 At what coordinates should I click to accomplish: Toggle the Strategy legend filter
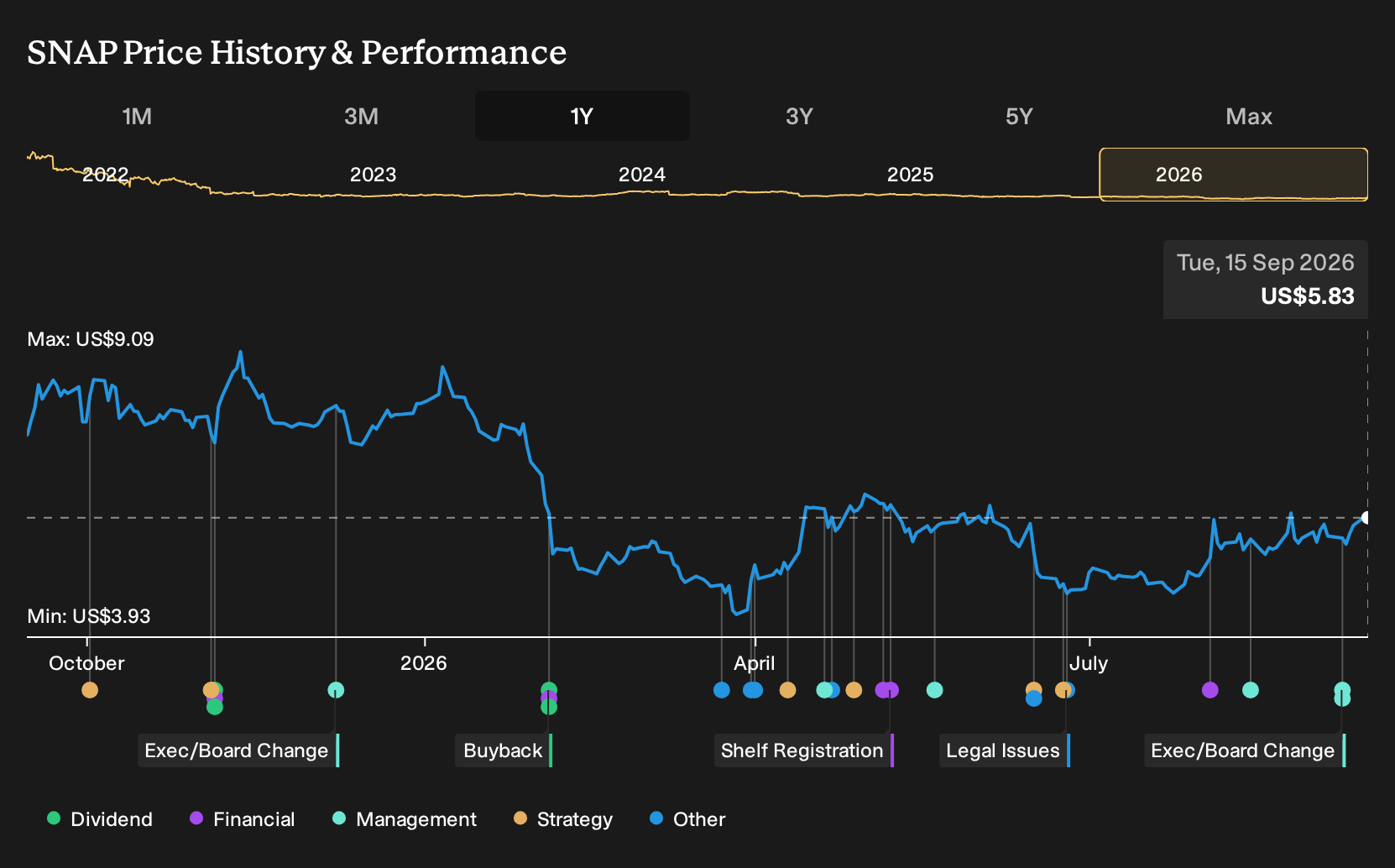tap(563, 819)
